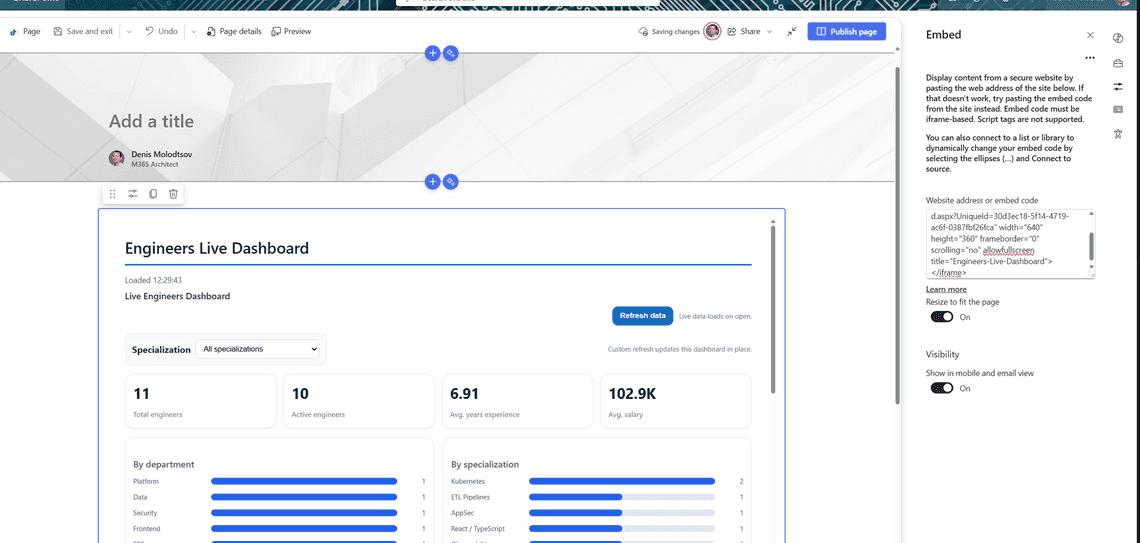Click the Denis Molodtsov author name

(161, 154)
